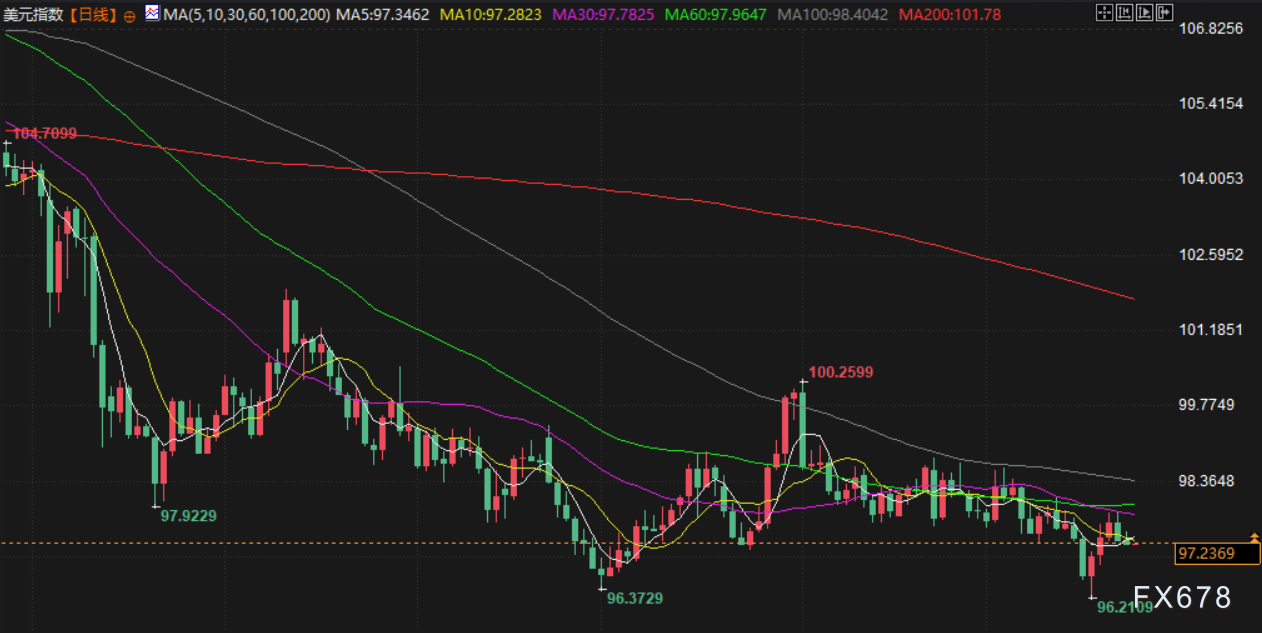The width and height of the screenshot is (1262, 633).
Task: Toggle the yellow MA10:97.2823 label
Action: pyautogui.click(x=491, y=15)
